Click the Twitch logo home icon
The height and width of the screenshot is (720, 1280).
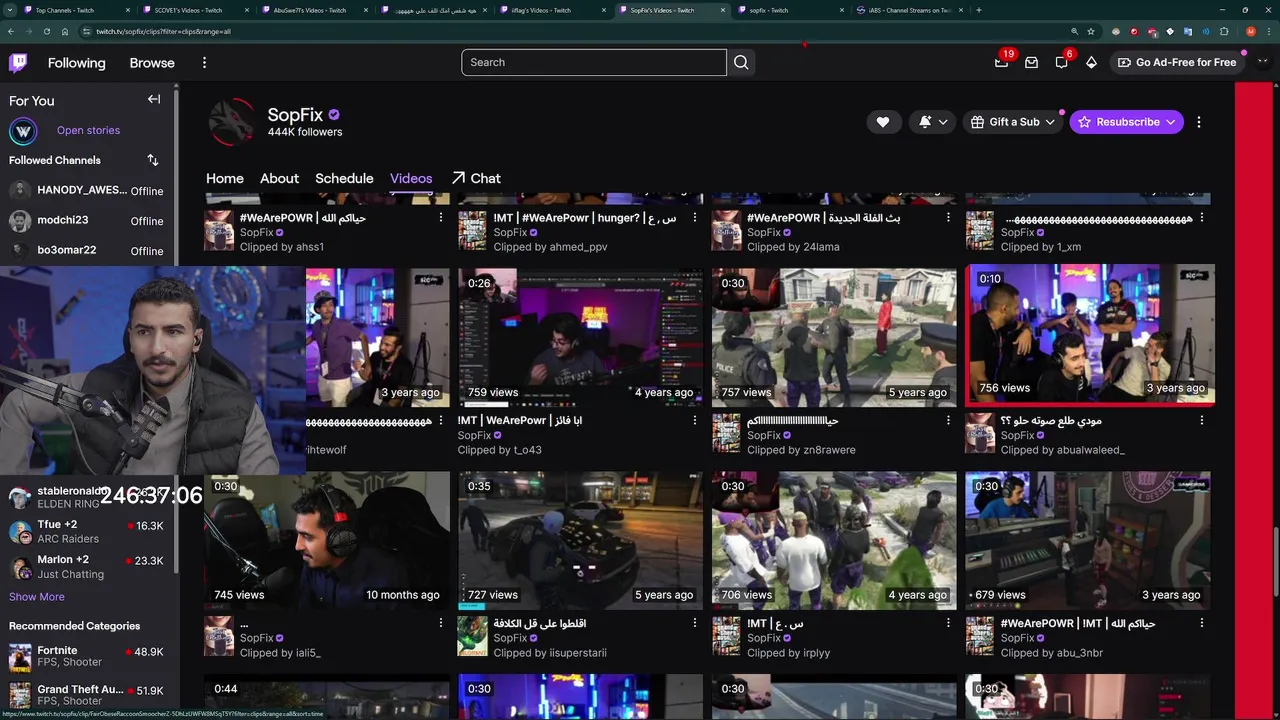pyautogui.click(x=18, y=63)
